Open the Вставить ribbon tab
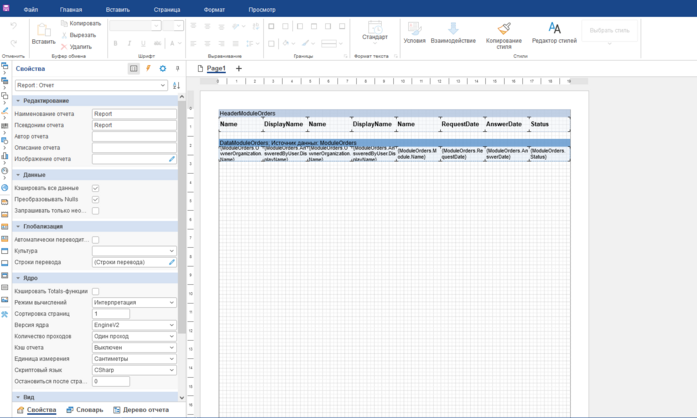 (117, 9)
